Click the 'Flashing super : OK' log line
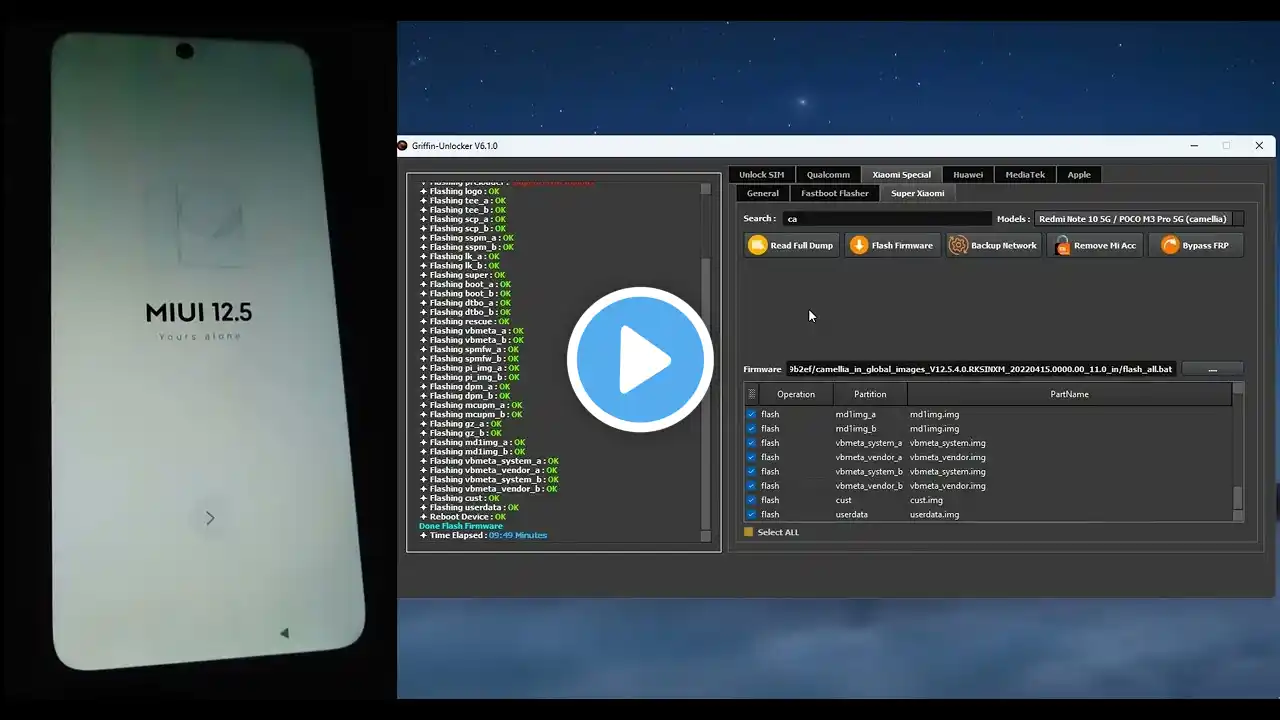The image size is (1280, 720). (463, 275)
